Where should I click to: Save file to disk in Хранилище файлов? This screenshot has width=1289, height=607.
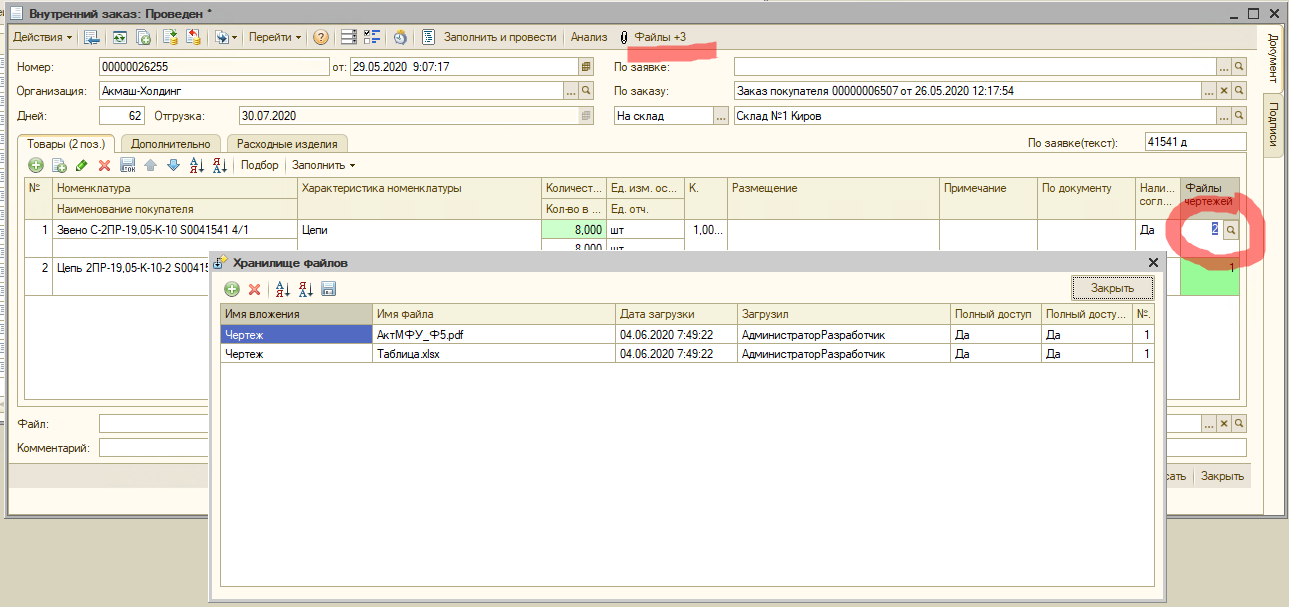point(328,289)
